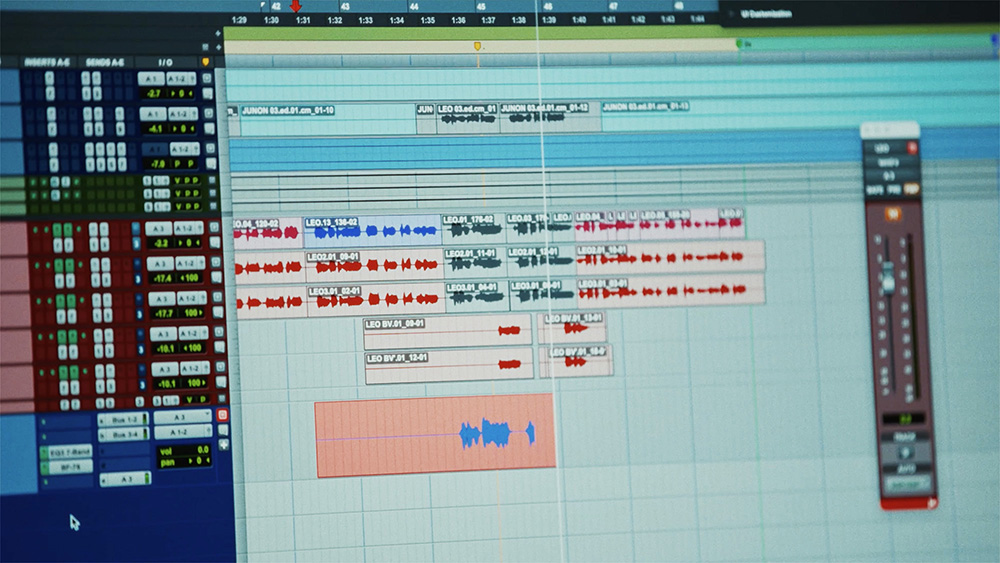Viewport: 1000px width, 563px height.
Task: Select the LEO.13_138-02 blue audio clip
Action: pyautogui.click(x=372, y=231)
